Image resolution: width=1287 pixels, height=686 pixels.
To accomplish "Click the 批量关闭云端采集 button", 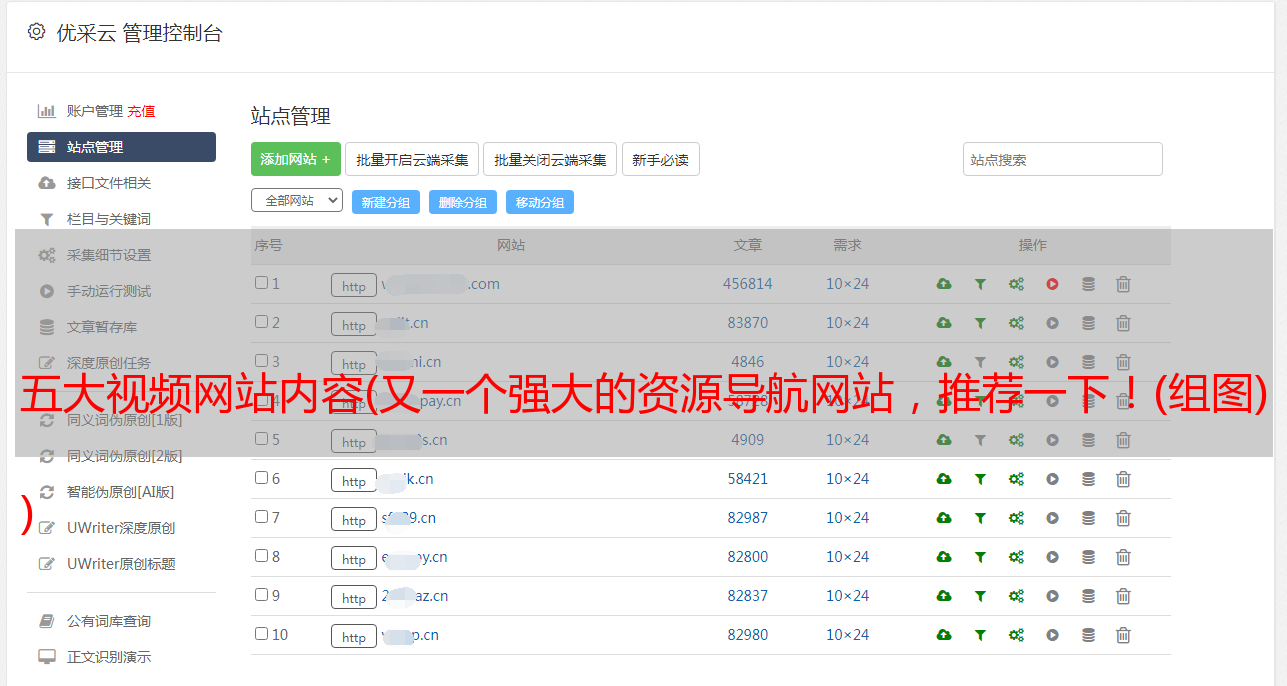I will point(550,159).
